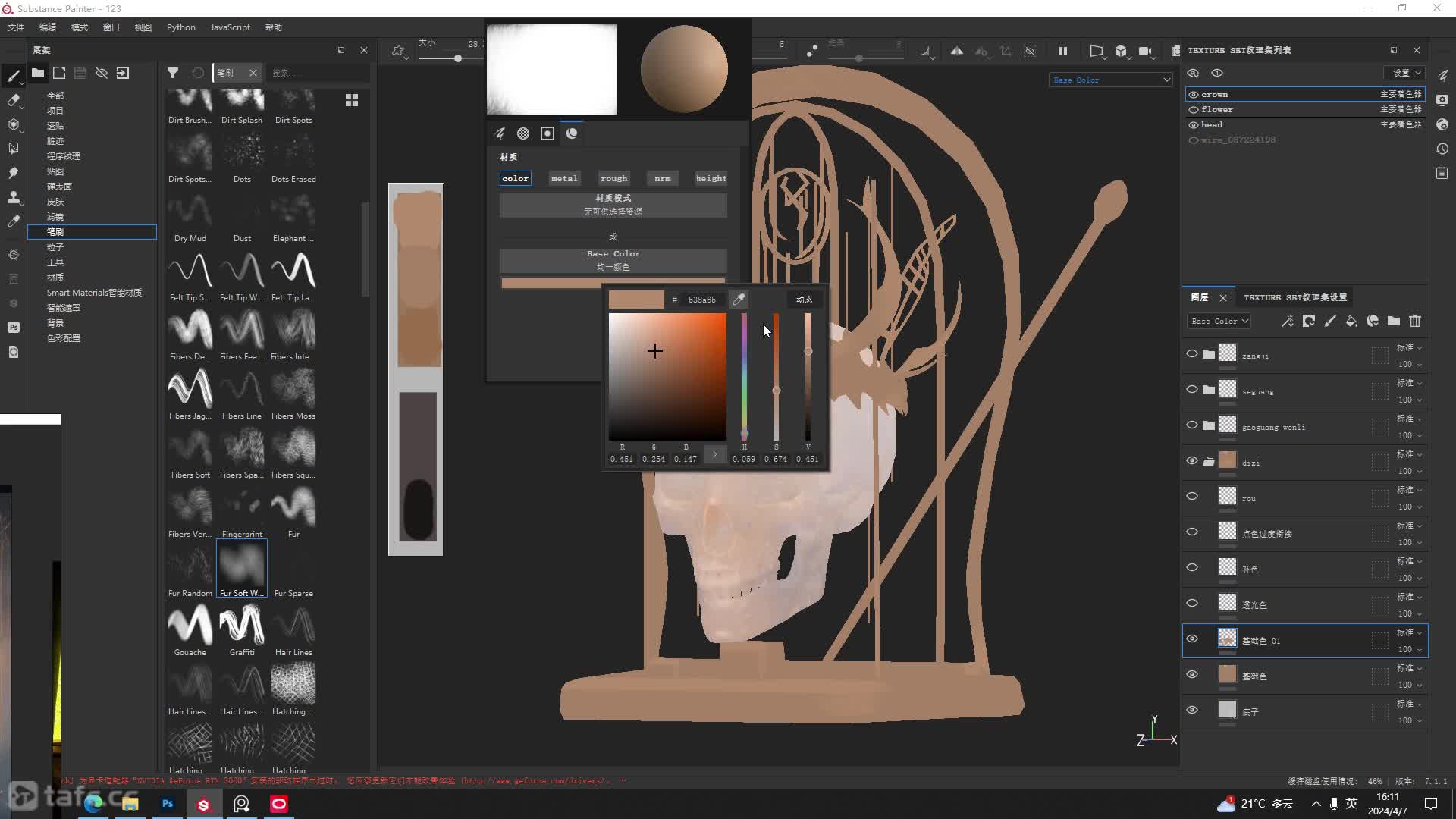The height and width of the screenshot is (819, 1456).
Task: Open the stencil properties tab icon
Action: click(548, 133)
